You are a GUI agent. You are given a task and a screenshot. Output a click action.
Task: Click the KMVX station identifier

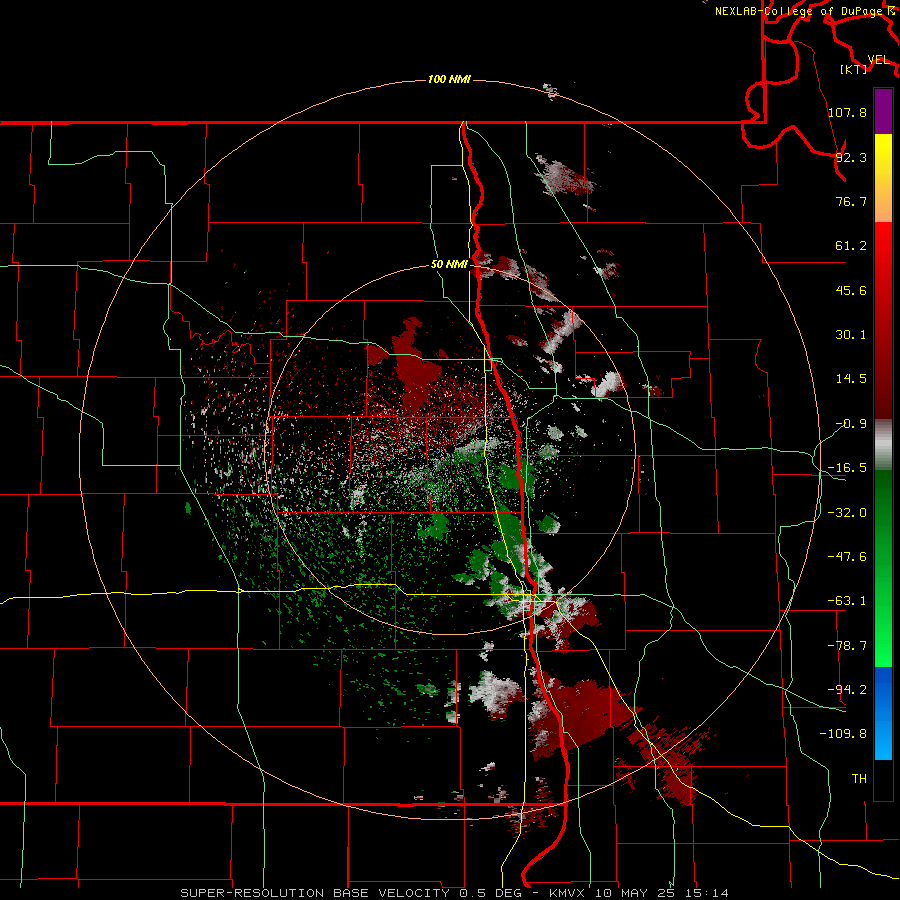(568, 893)
